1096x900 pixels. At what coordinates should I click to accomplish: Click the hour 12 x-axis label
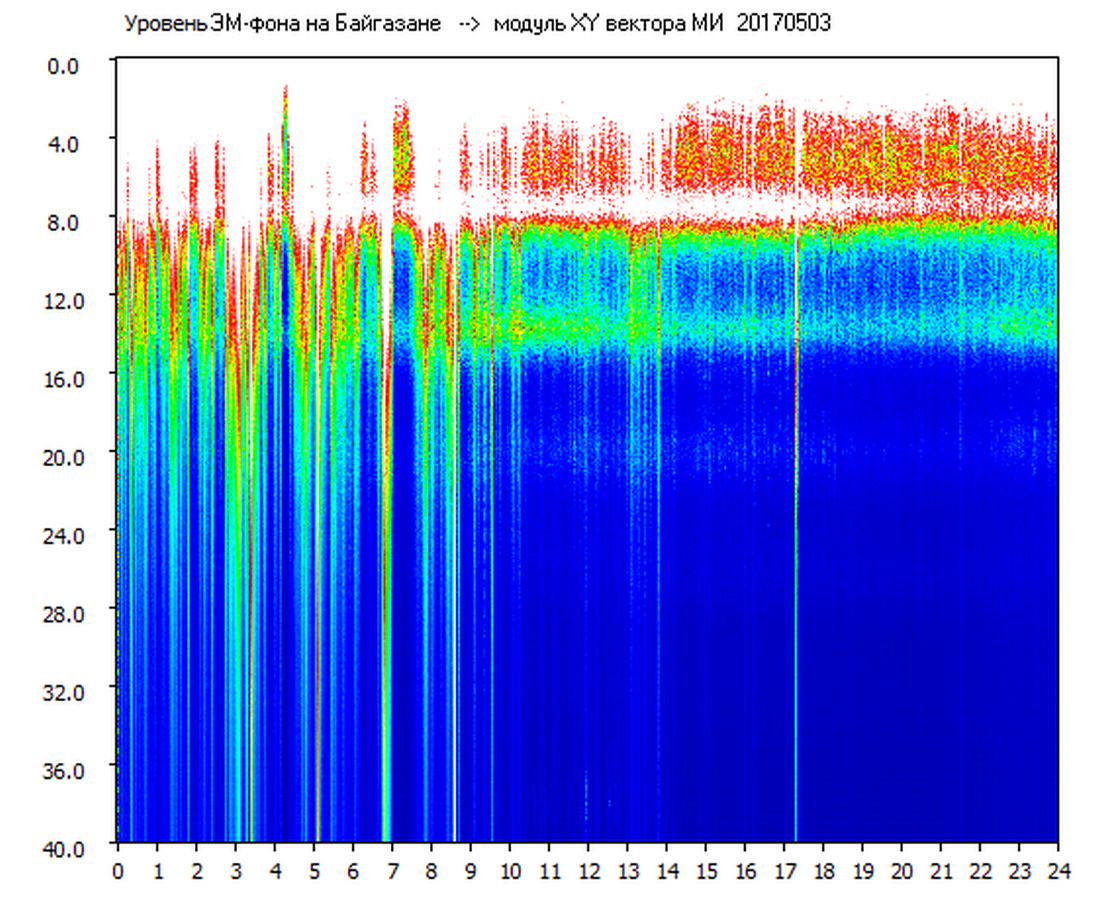588,870
